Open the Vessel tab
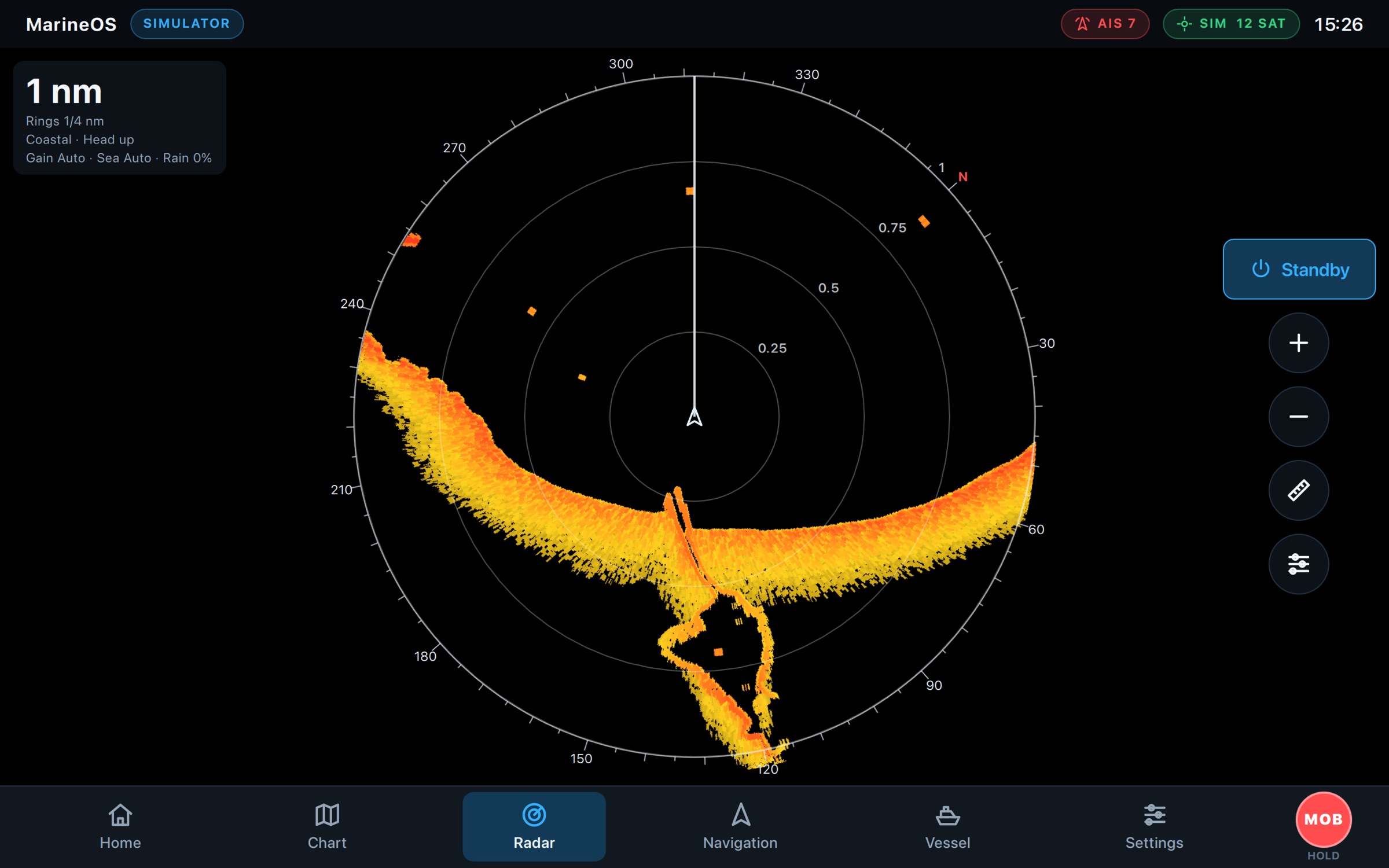This screenshot has width=1389, height=868. coord(947,826)
